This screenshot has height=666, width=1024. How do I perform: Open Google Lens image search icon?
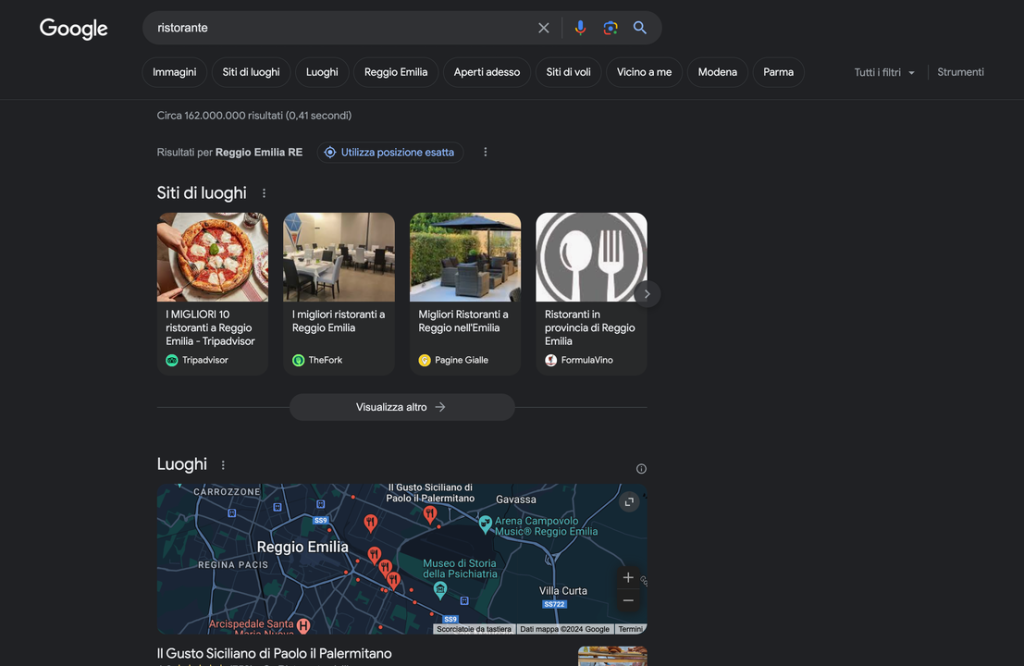(610, 27)
